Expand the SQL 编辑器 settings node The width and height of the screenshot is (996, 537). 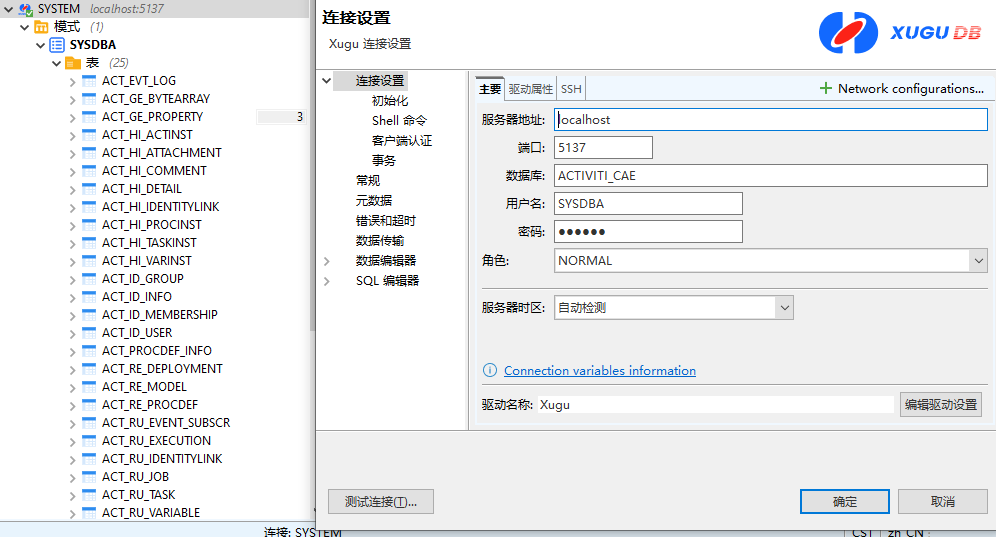click(x=327, y=281)
